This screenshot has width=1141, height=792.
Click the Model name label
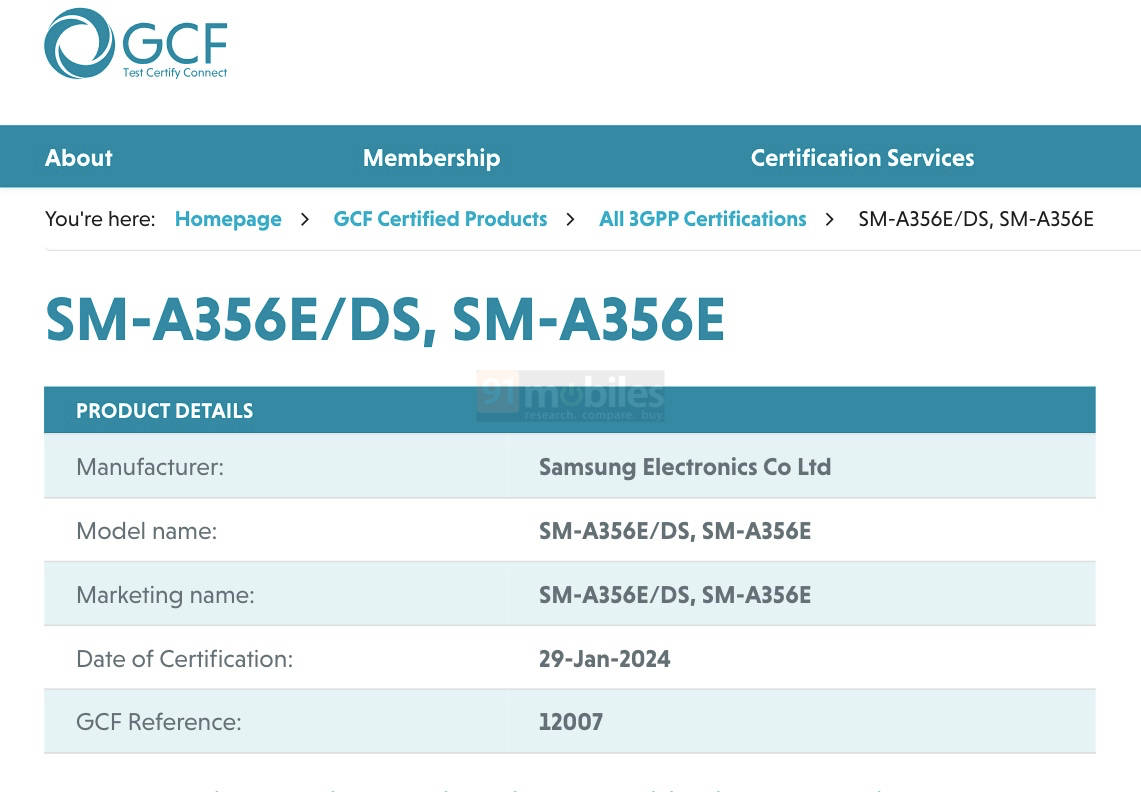(x=146, y=531)
